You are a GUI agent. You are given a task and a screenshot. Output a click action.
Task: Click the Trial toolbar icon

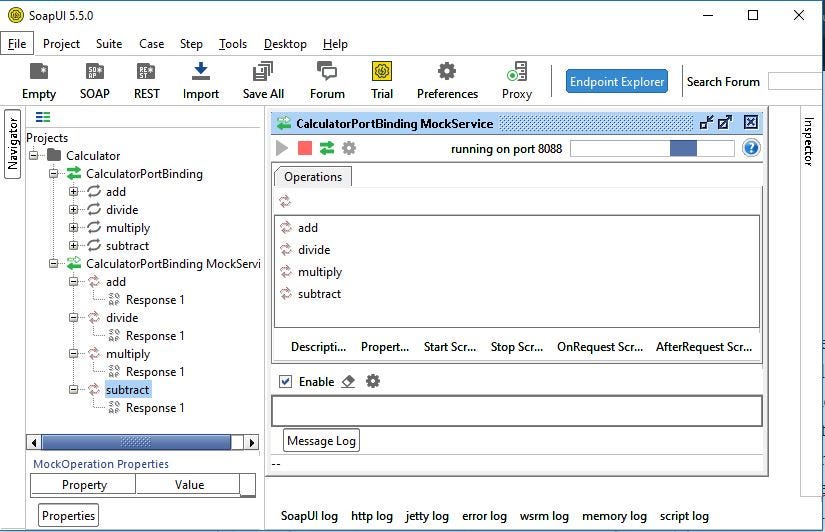click(x=382, y=82)
